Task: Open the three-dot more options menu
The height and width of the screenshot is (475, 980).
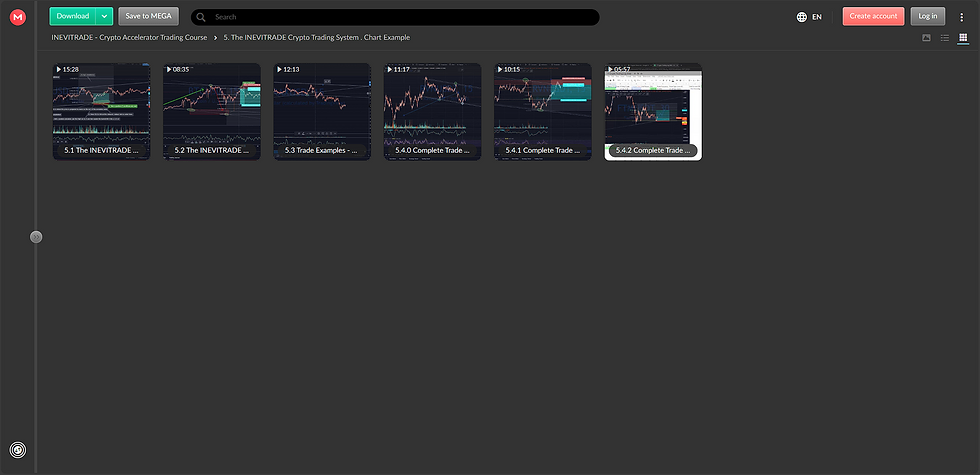Action: point(962,17)
